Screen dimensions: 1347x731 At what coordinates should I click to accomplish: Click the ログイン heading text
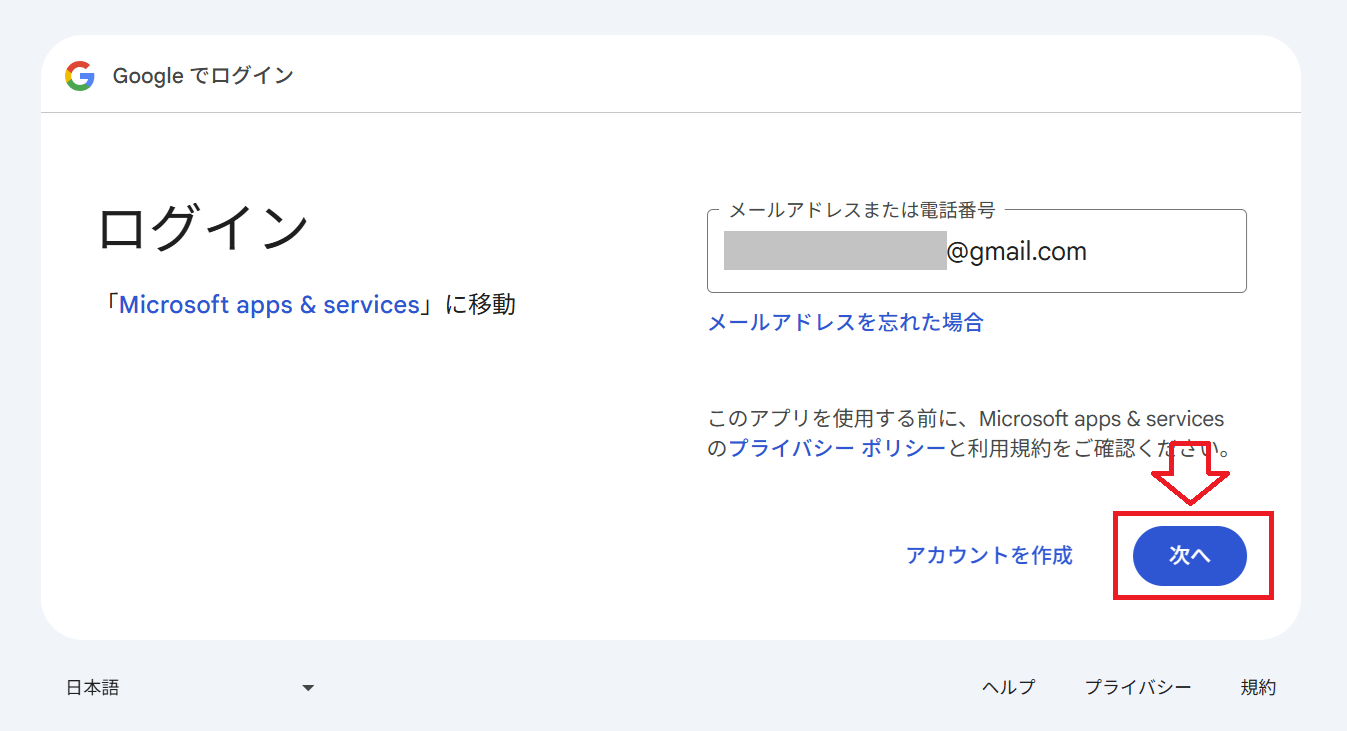click(x=203, y=228)
